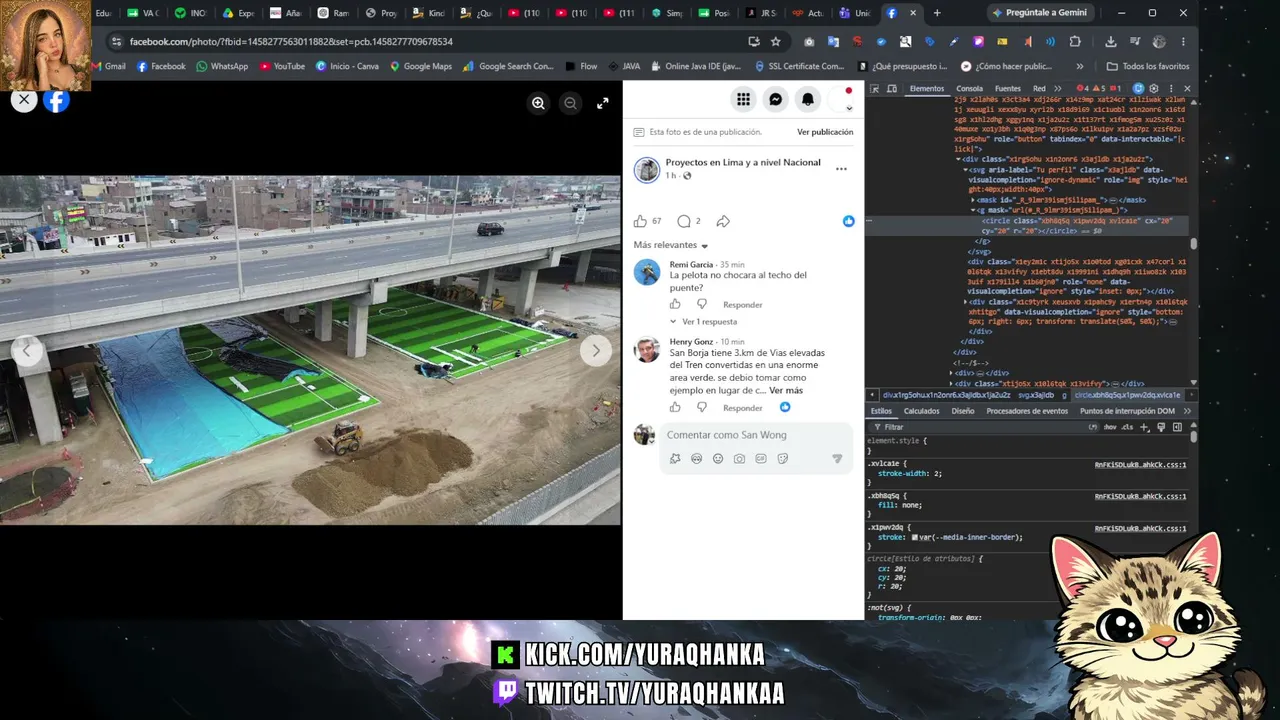The height and width of the screenshot is (720, 1280).
Task: Dislike Henry Gonz's comment
Action: (x=701, y=407)
